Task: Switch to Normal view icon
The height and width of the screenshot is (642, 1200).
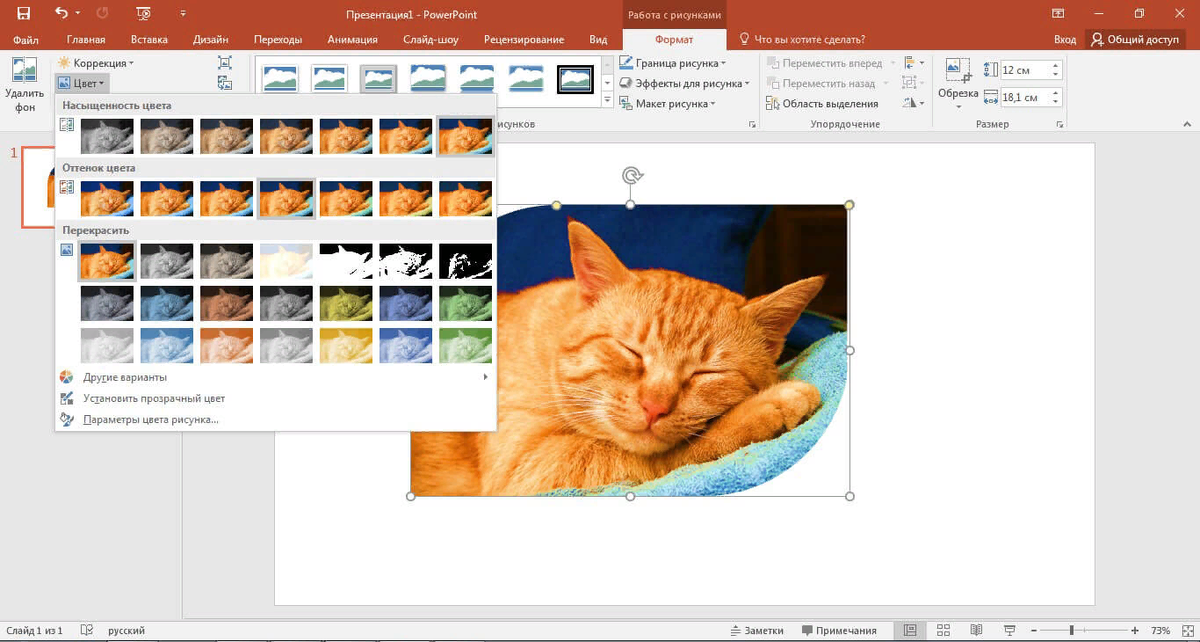Action: (909, 630)
